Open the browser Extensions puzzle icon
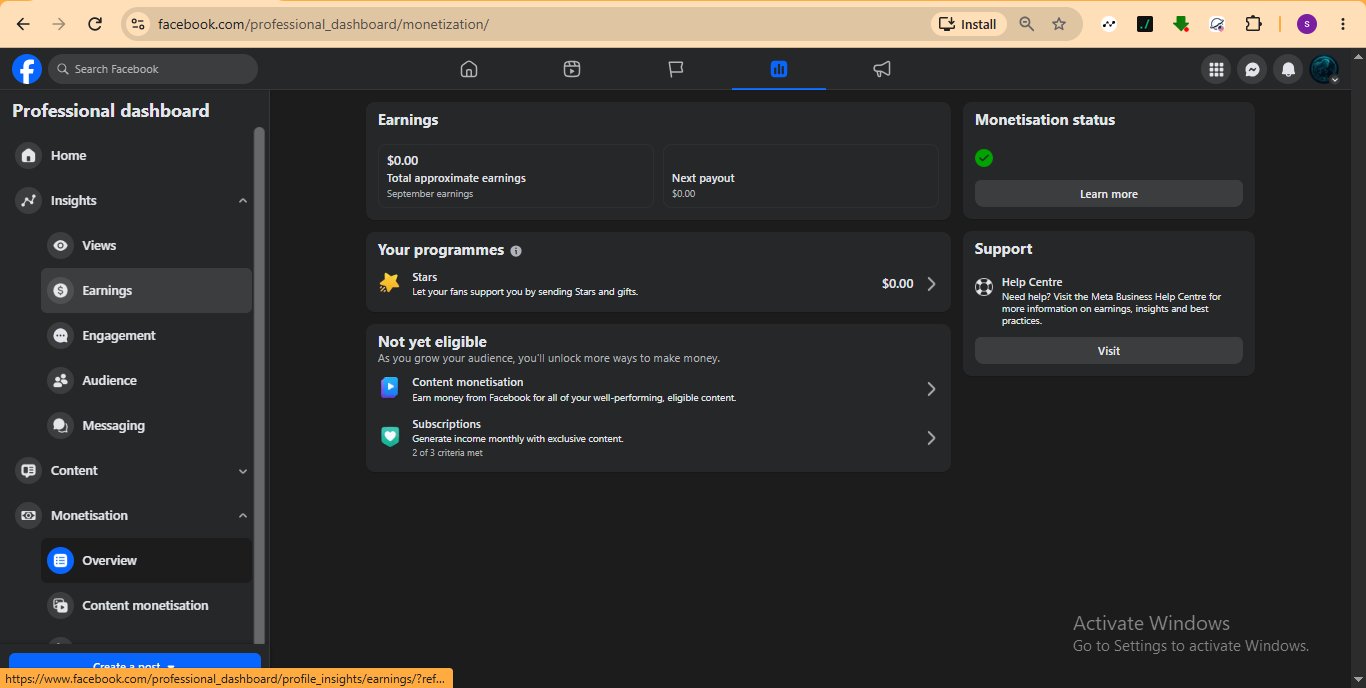1366x688 pixels. [1253, 24]
